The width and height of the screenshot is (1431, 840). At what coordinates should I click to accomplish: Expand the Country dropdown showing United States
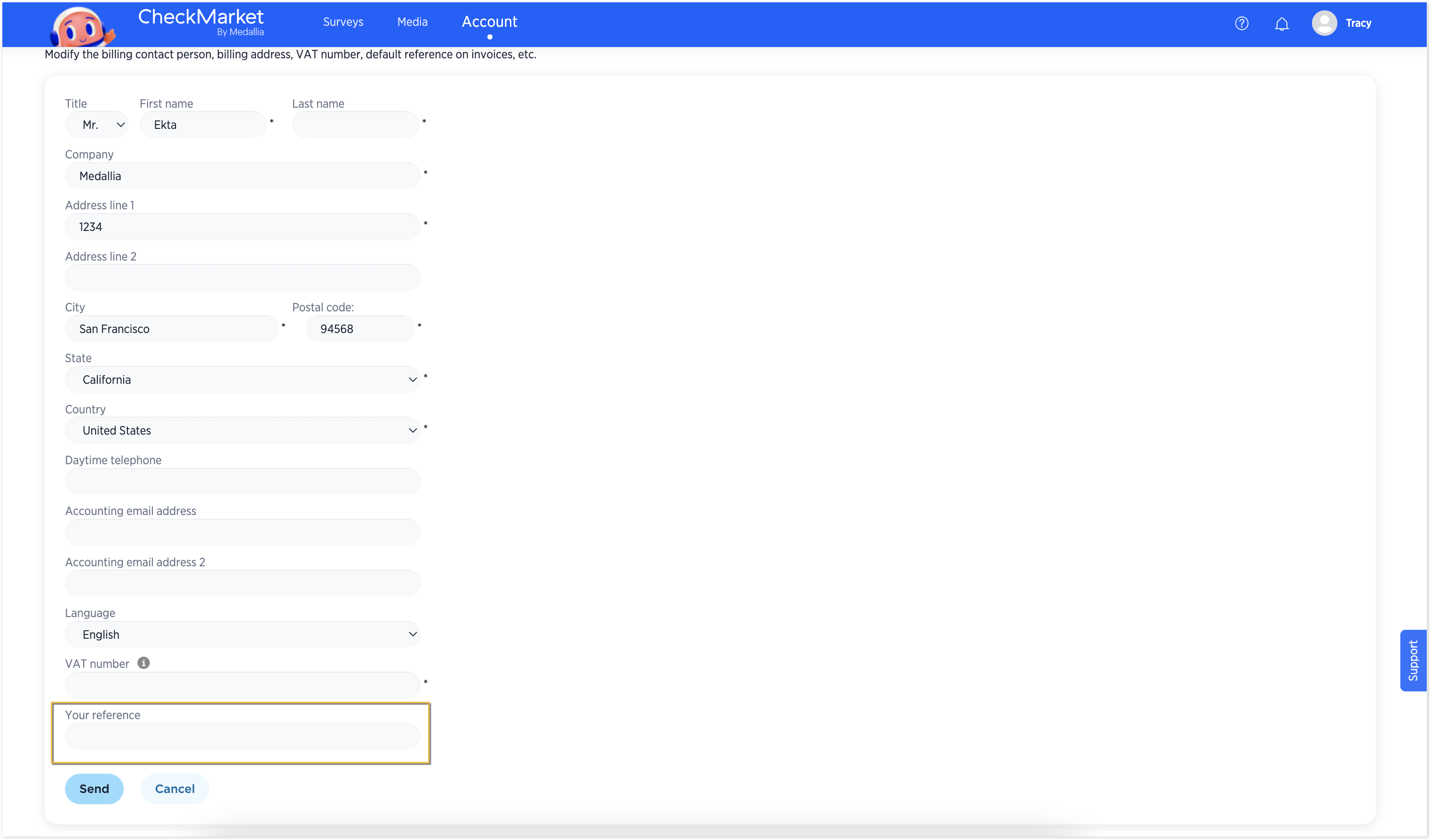[x=242, y=430]
